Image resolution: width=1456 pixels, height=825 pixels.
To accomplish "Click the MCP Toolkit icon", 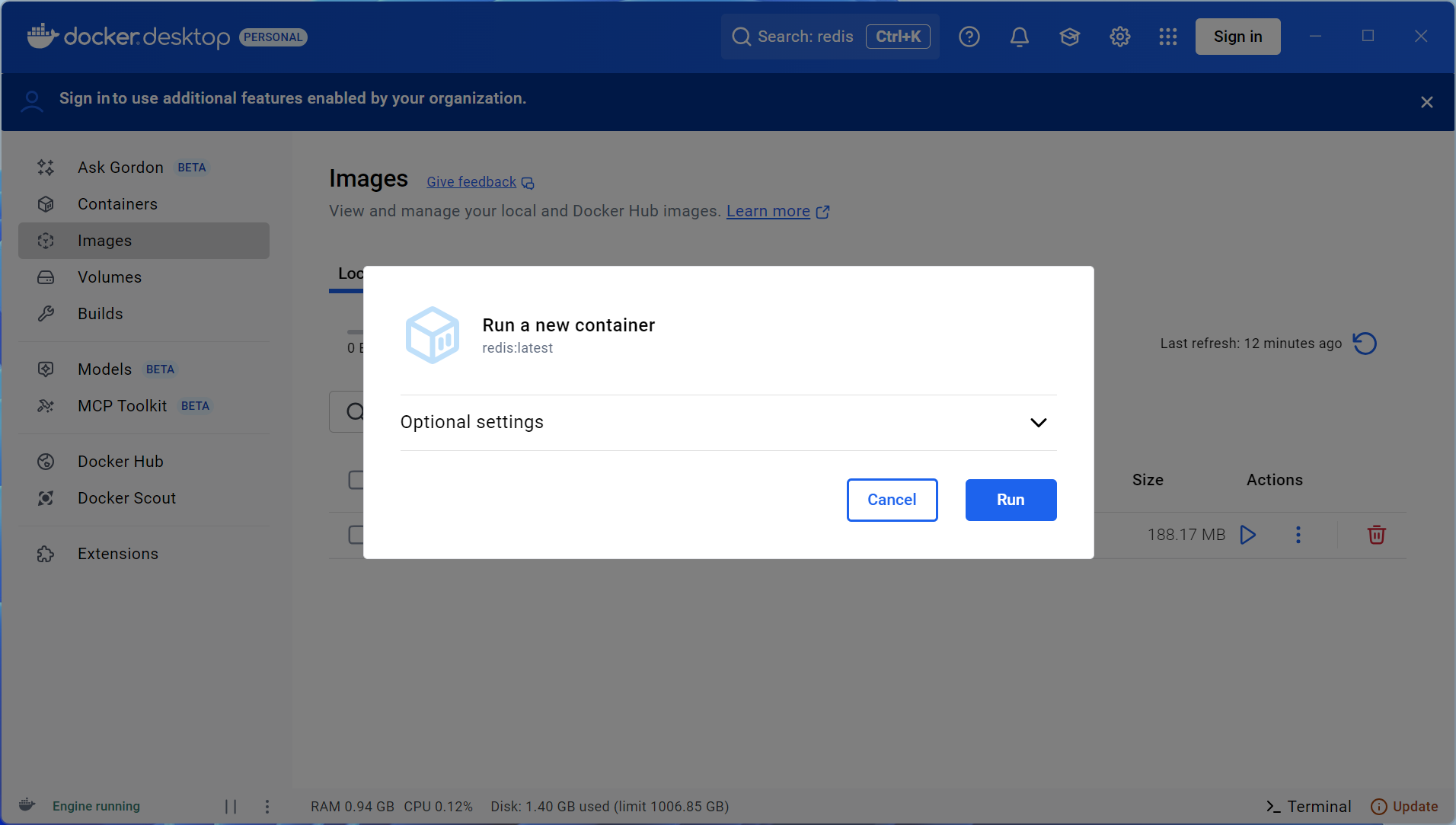I will [x=46, y=406].
